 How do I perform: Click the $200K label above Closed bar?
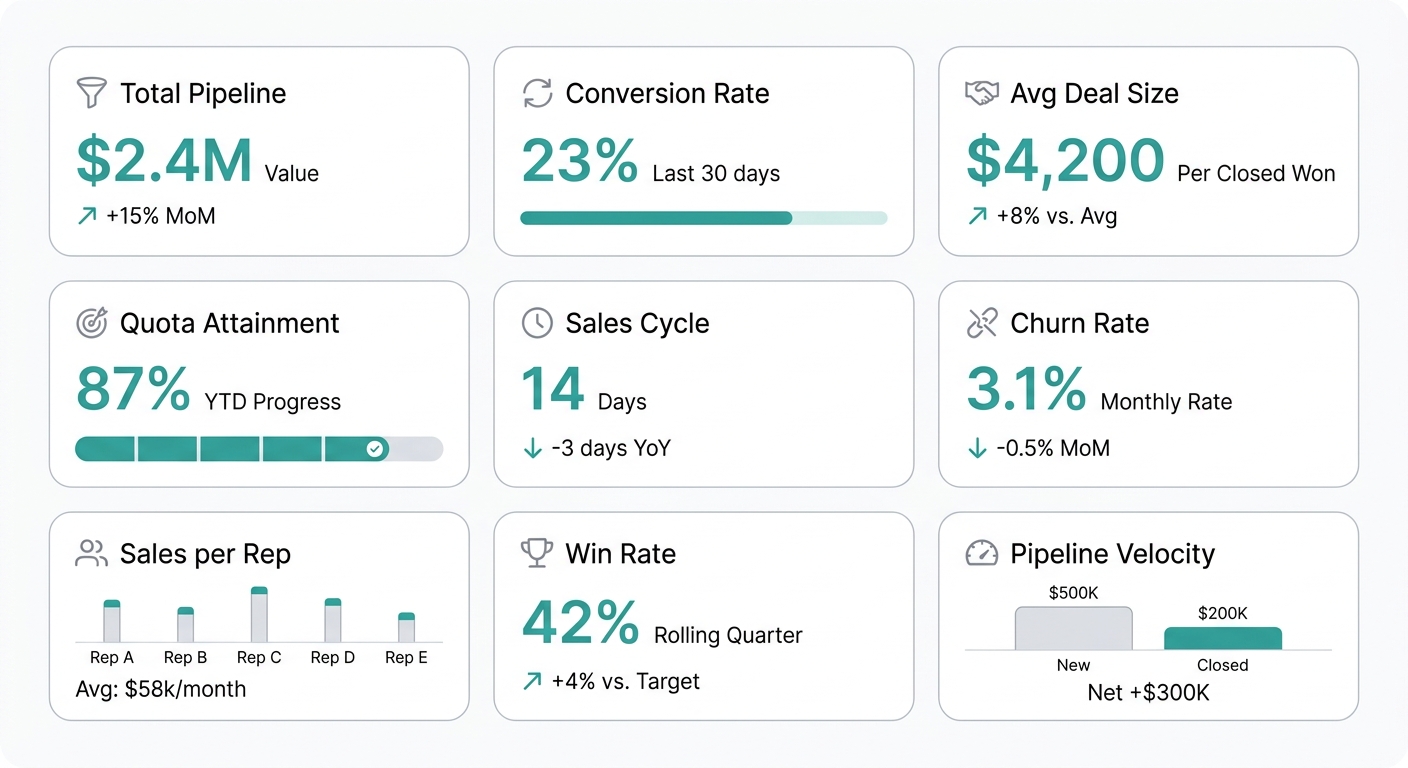[1223, 613]
